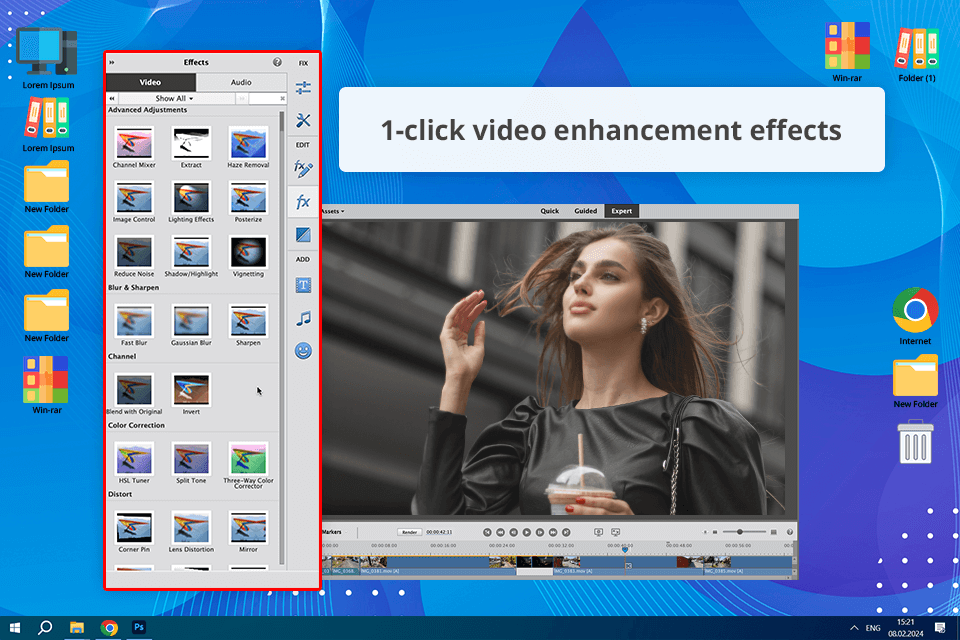Click the blue playhead marker on timeline
960x640 pixels.
click(x=624, y=549)
